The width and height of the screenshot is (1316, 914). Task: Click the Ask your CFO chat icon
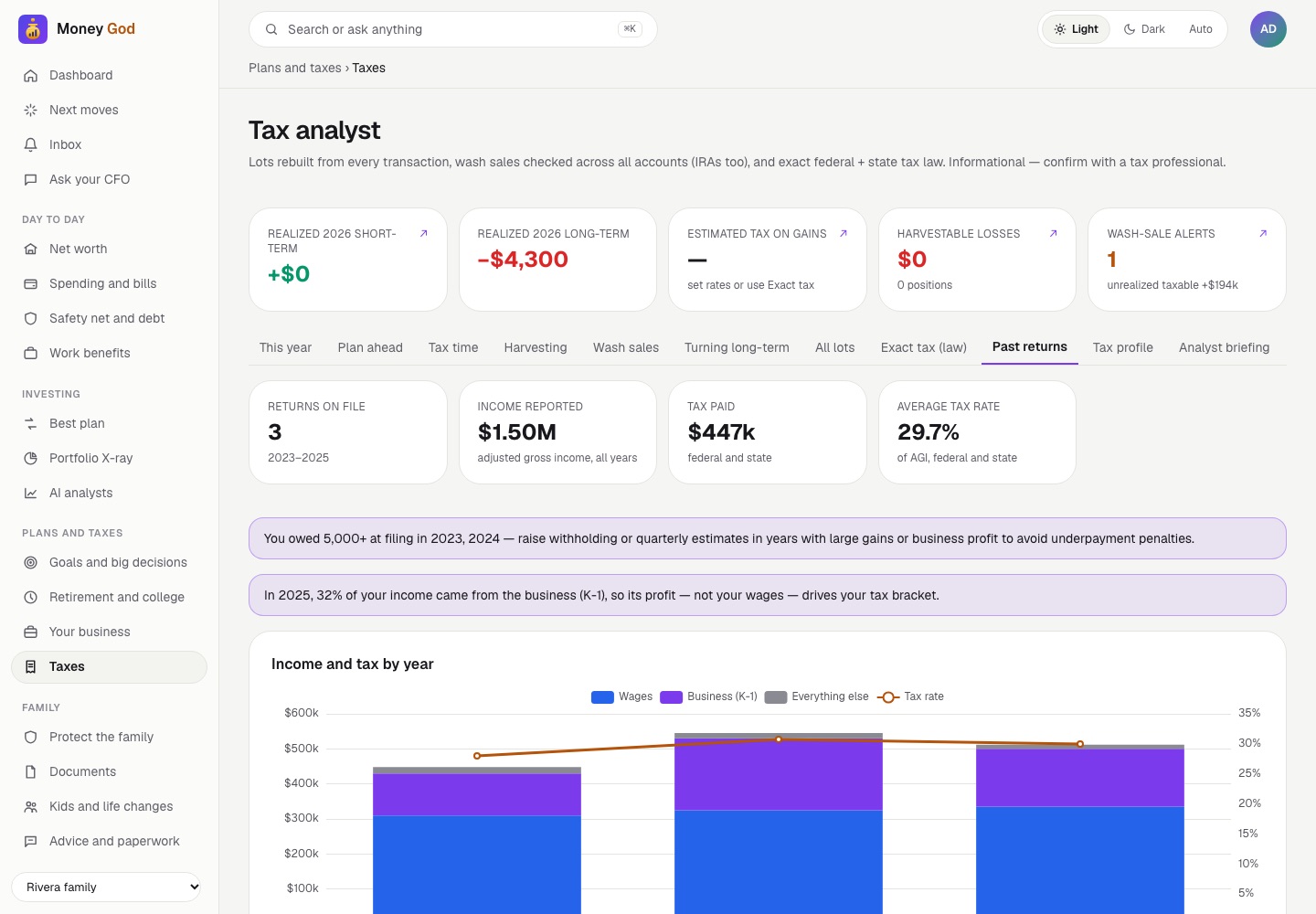tap(30, 179)
